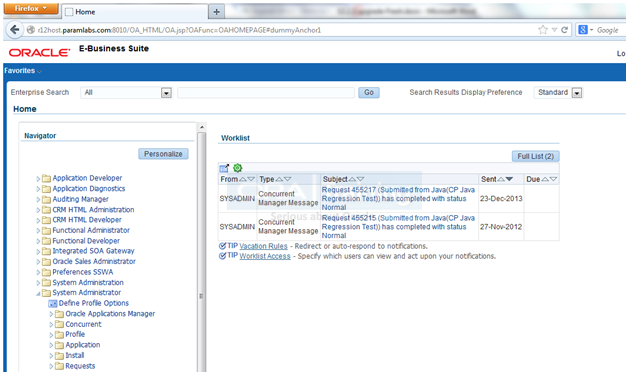Sort Due column ascending
Screen dimensions: 628x374
coord(545,179)
